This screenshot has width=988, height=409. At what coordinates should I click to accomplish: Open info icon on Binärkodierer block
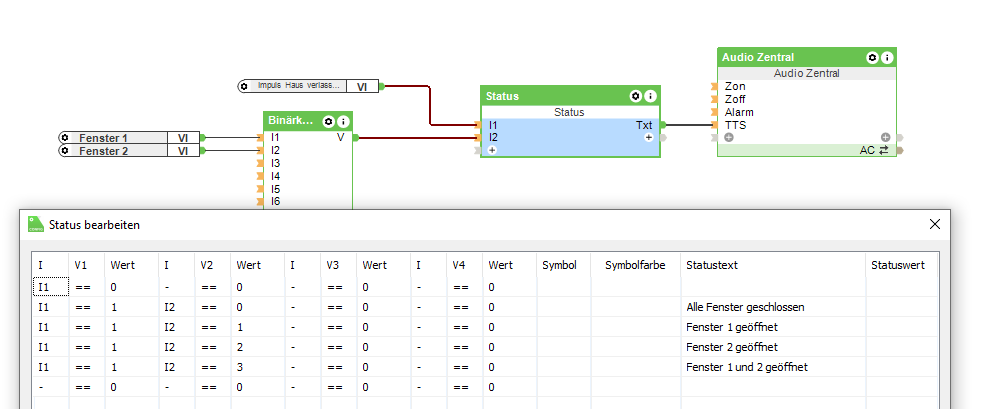coord(342,121)
